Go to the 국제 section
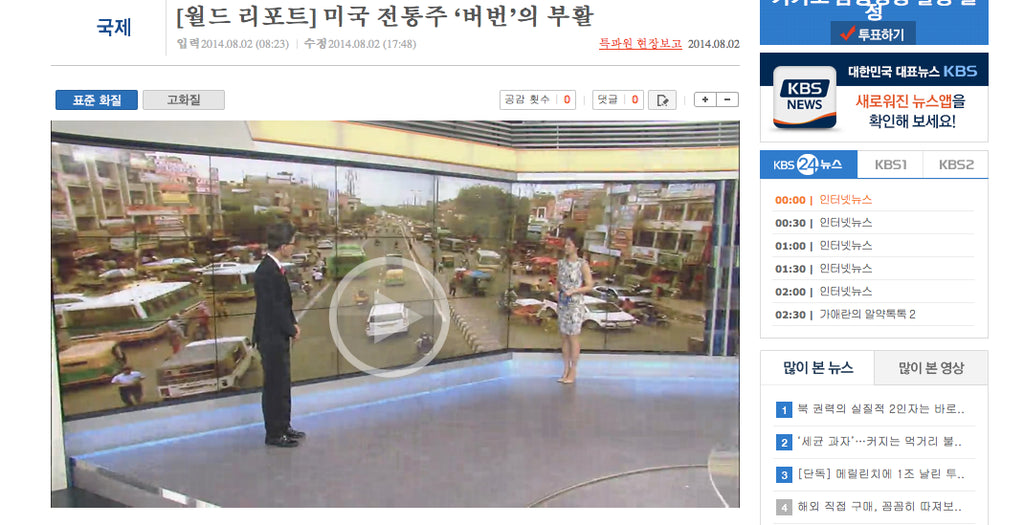This screenshot has width=1024, height=525. [114, 27]
